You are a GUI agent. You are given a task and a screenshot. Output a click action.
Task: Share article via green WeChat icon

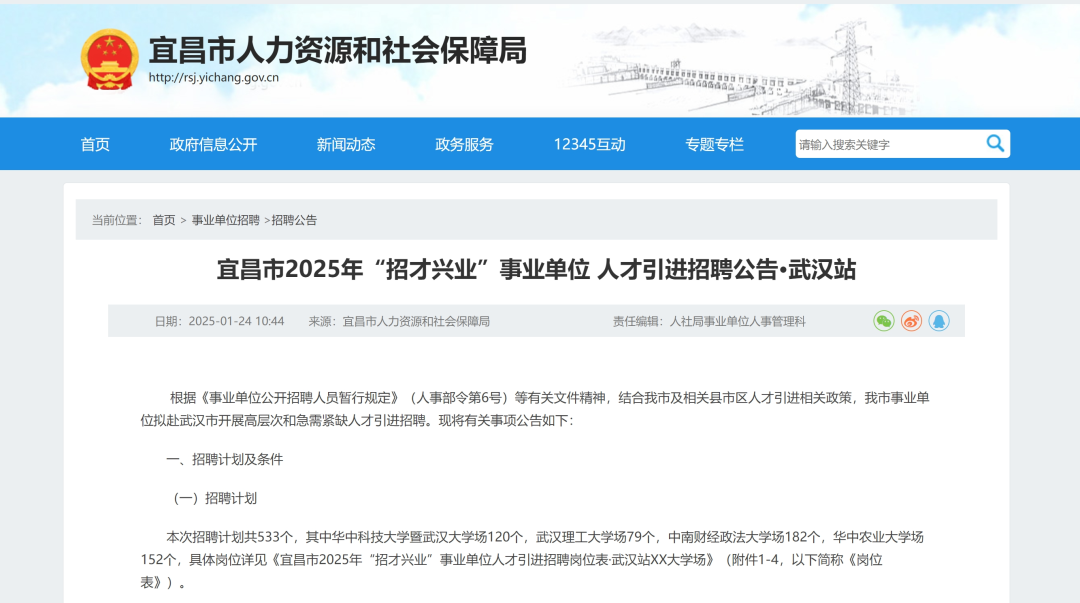[883, 321]
